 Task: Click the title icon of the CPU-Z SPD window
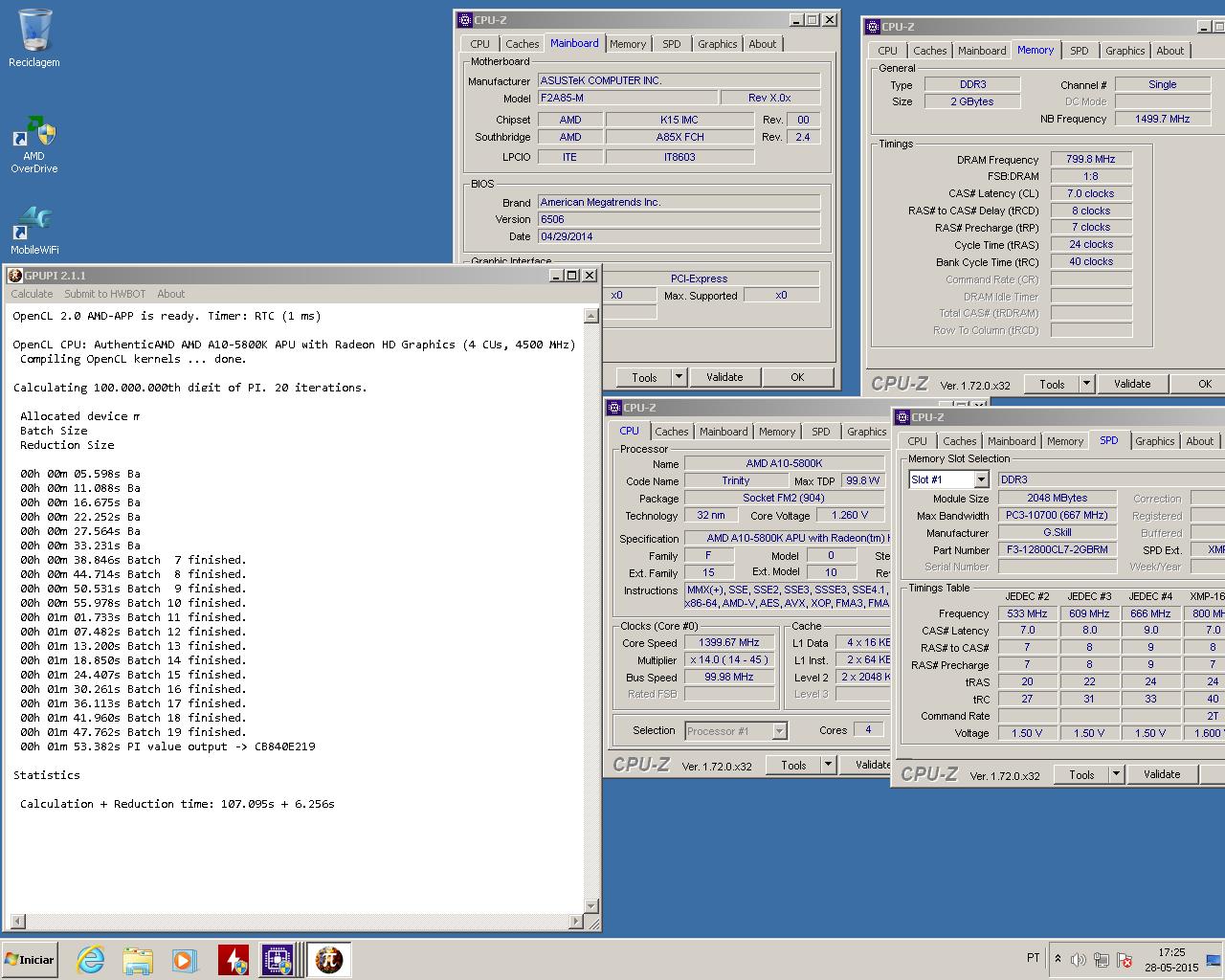902,417
